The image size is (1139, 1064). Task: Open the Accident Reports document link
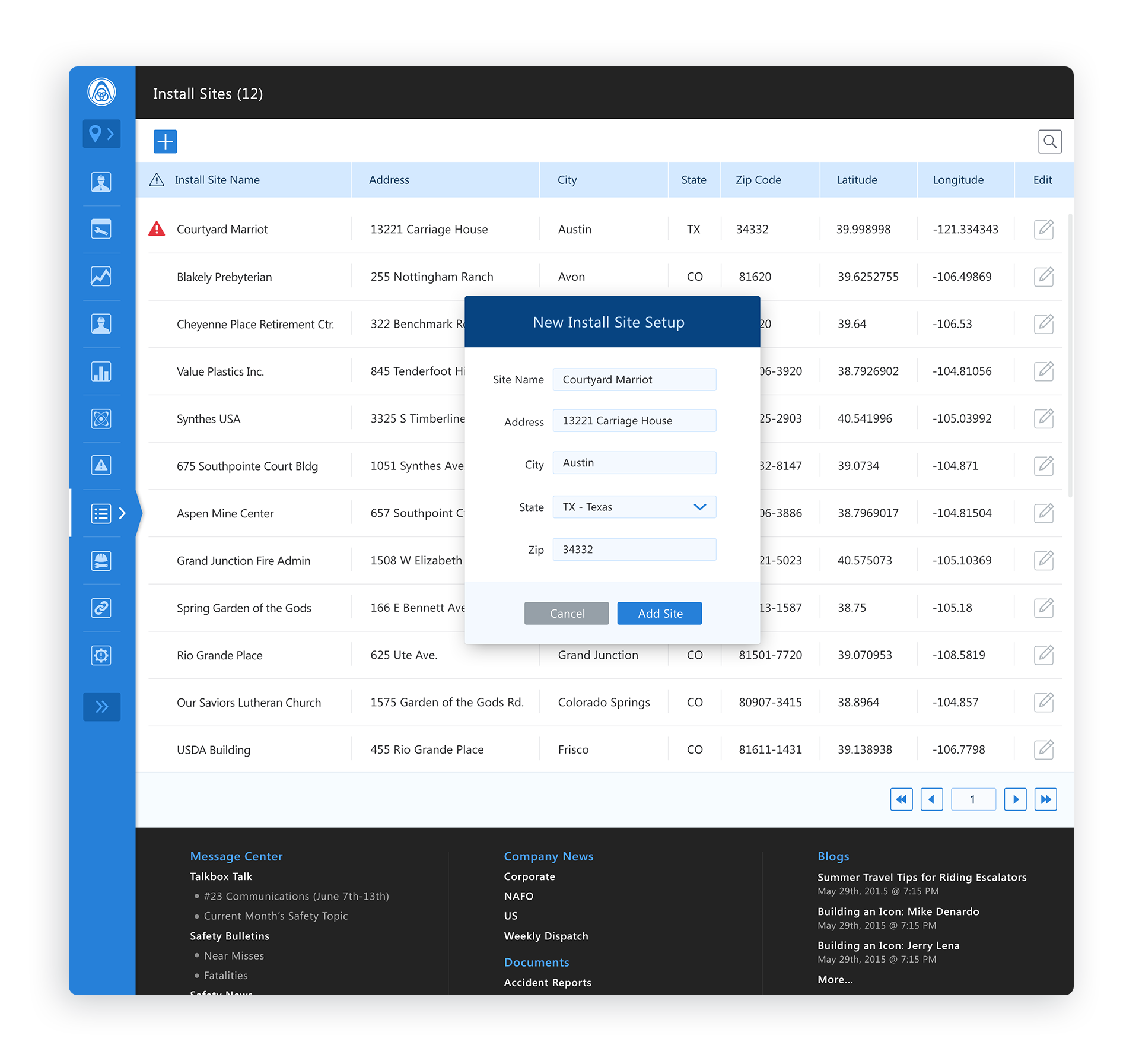coord(548,983)
